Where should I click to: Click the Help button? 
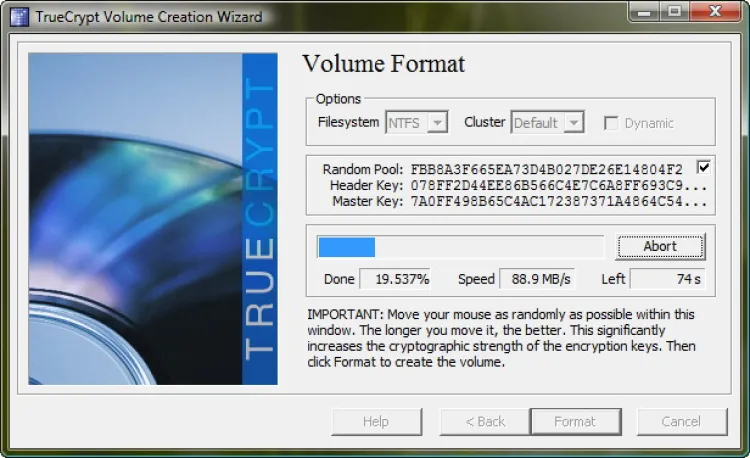376,422
